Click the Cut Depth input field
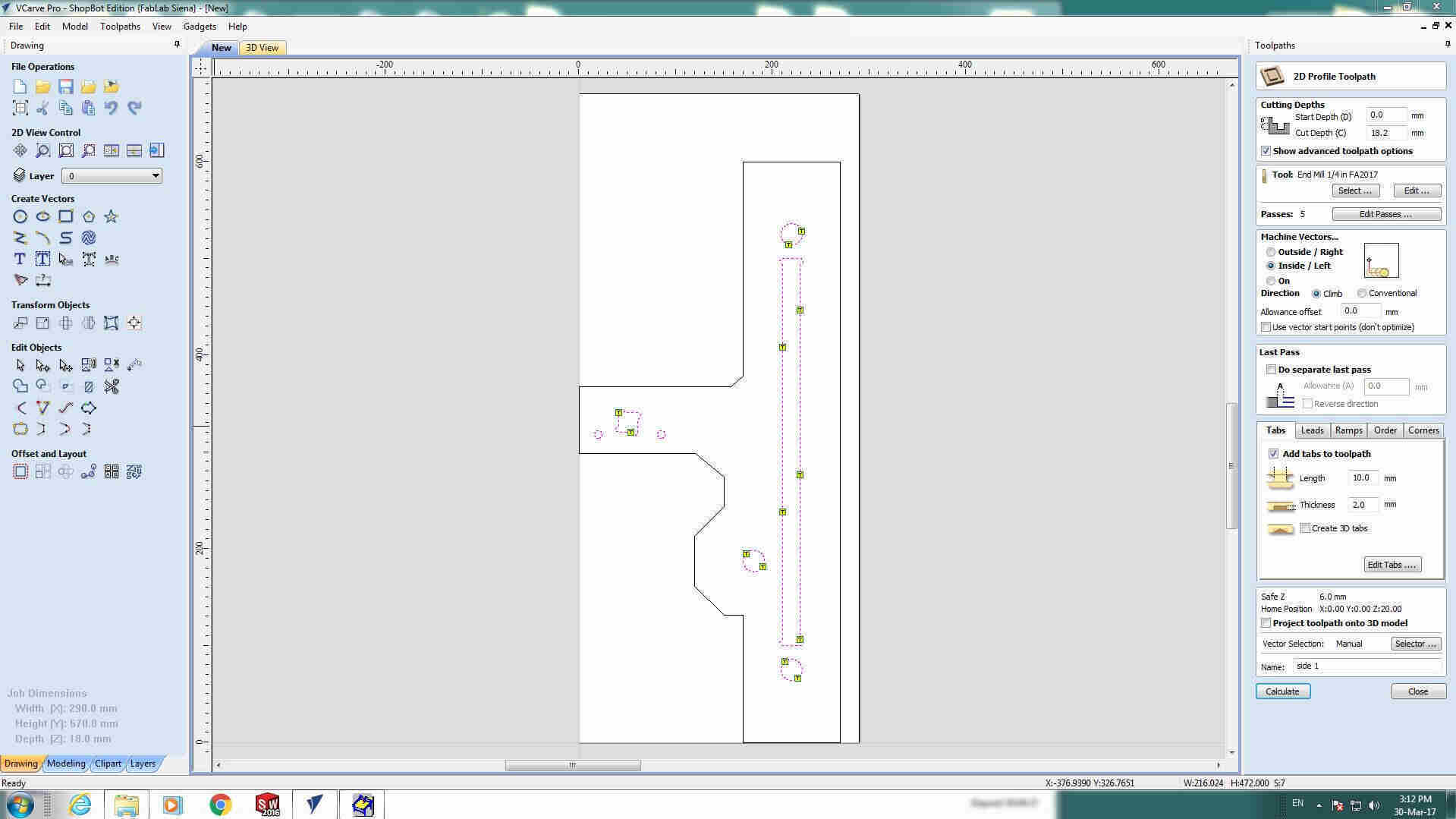Image resolution: width=1456 pixels, height=819 pixels. (x=1386, y=133)
